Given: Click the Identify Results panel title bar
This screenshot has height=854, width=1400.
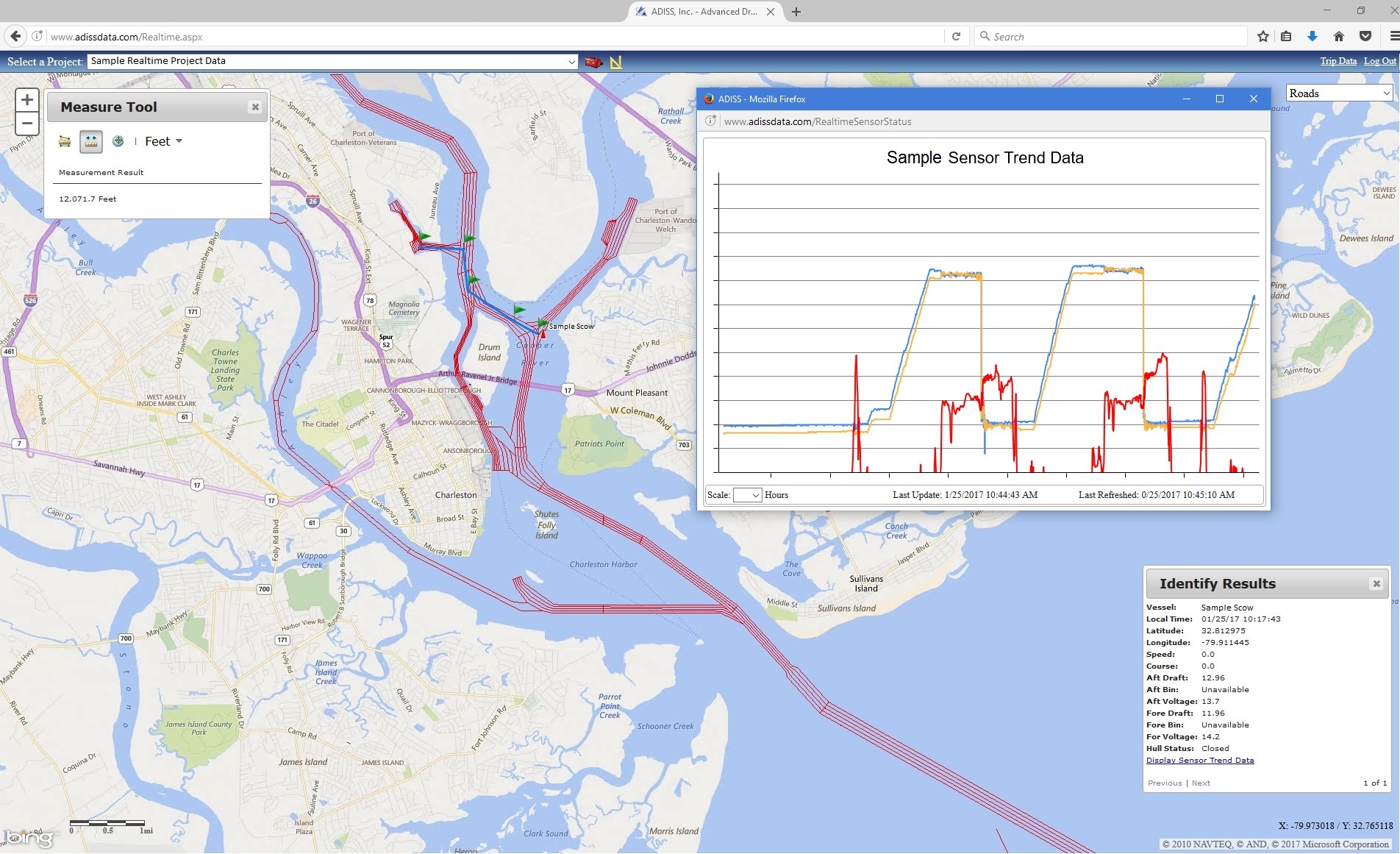Looking at the screenshot, I should (1268, 584).
